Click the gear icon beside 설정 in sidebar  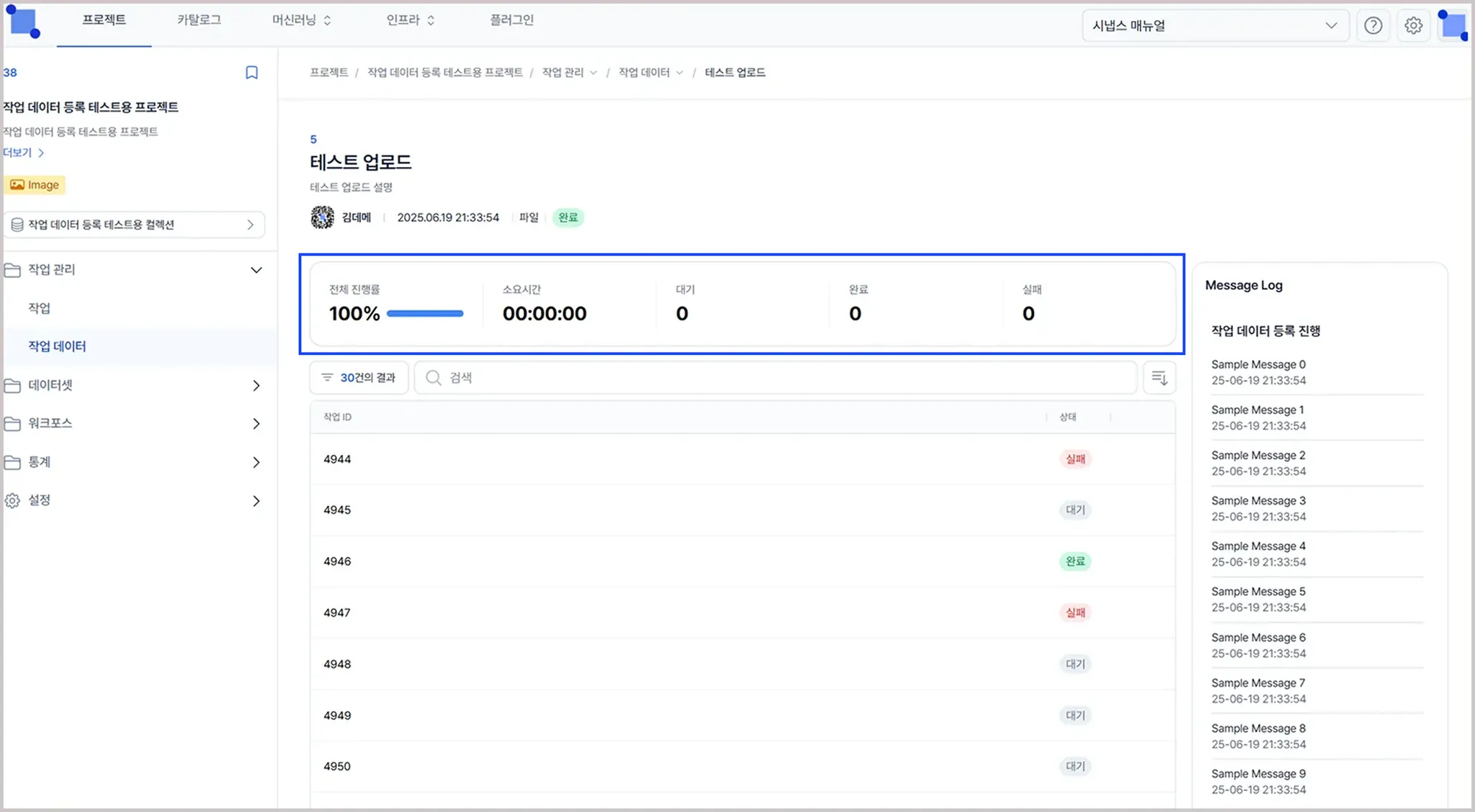(12, 500)
